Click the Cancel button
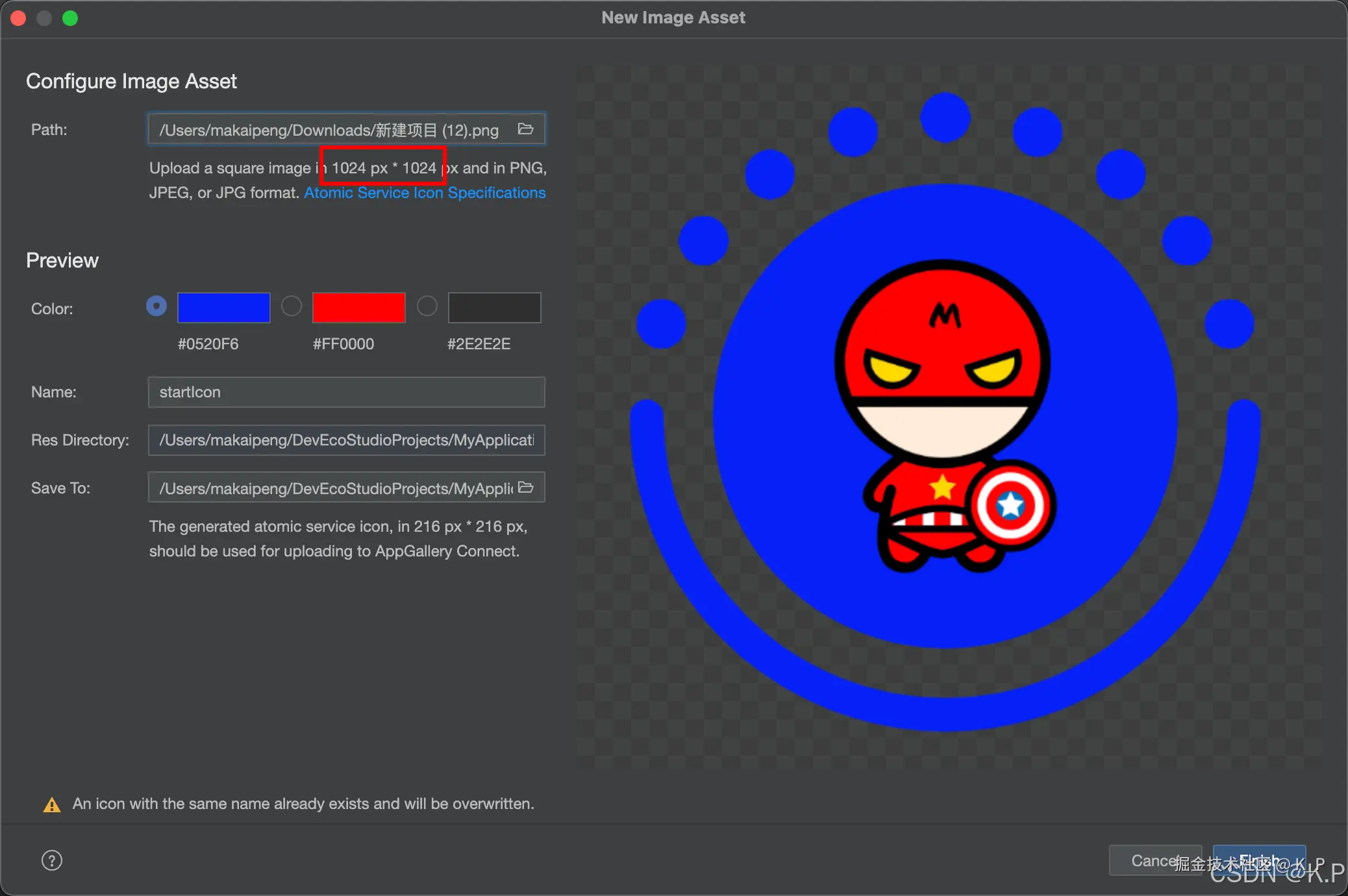The width and height of the screenshot is (1348, 896). pyautogui.click(x=1149, y=860)
